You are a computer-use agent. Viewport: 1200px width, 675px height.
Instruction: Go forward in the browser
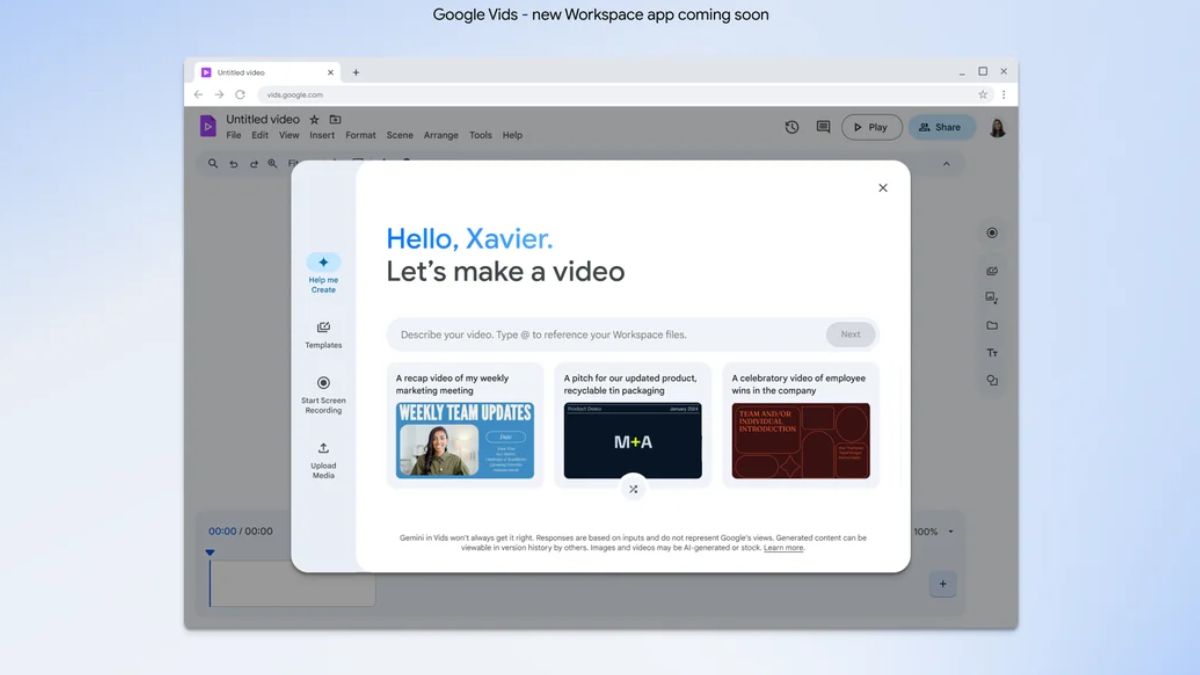coord(219,95)
